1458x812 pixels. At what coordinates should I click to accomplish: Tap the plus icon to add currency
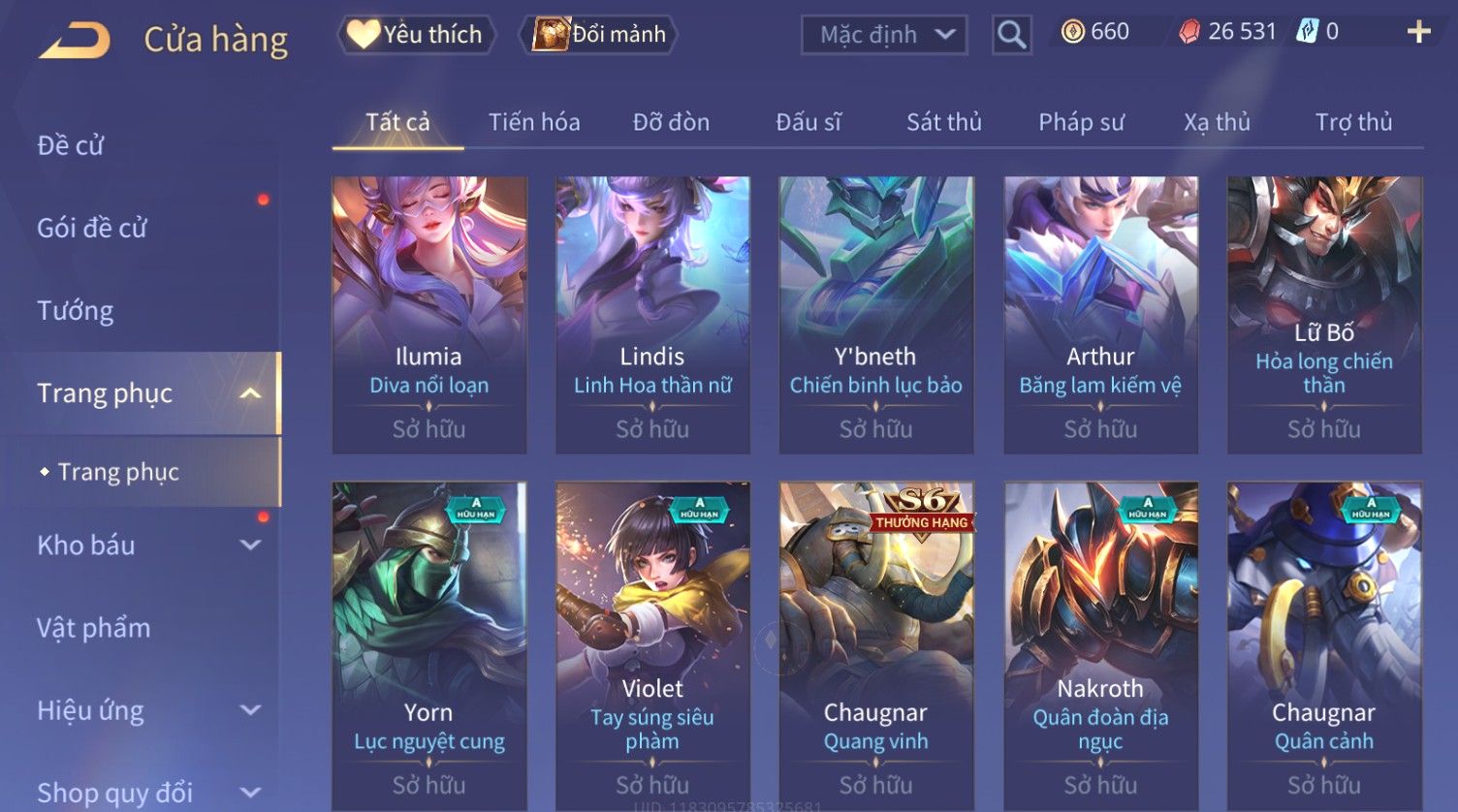coord(1418,32)
